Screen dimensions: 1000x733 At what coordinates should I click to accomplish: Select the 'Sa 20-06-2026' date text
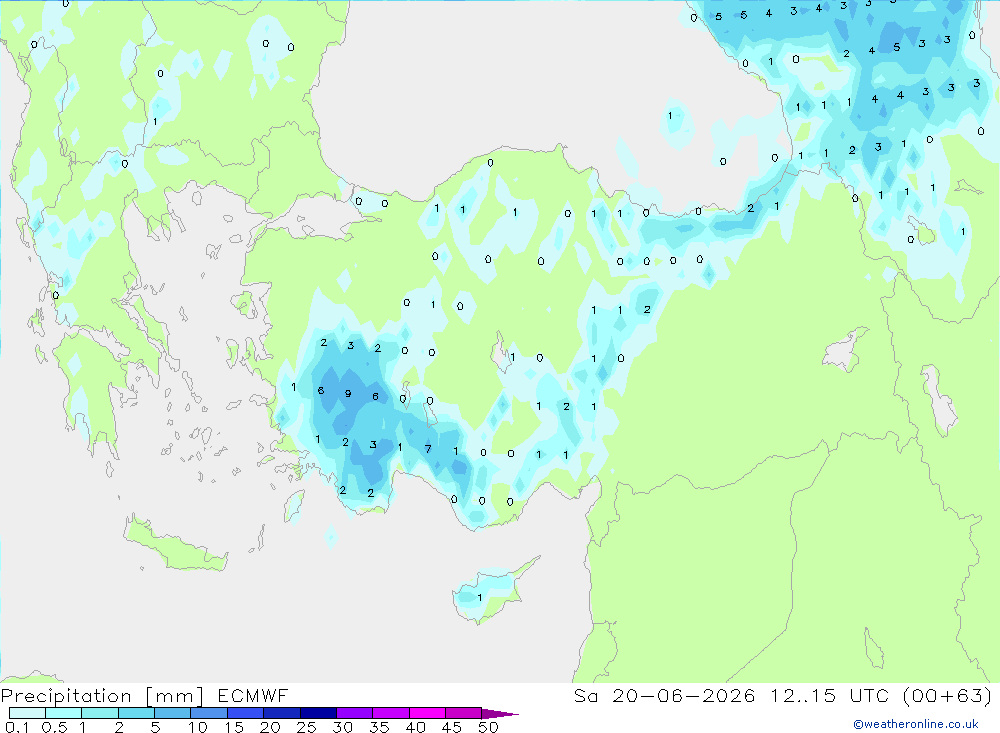coord(664,695)
